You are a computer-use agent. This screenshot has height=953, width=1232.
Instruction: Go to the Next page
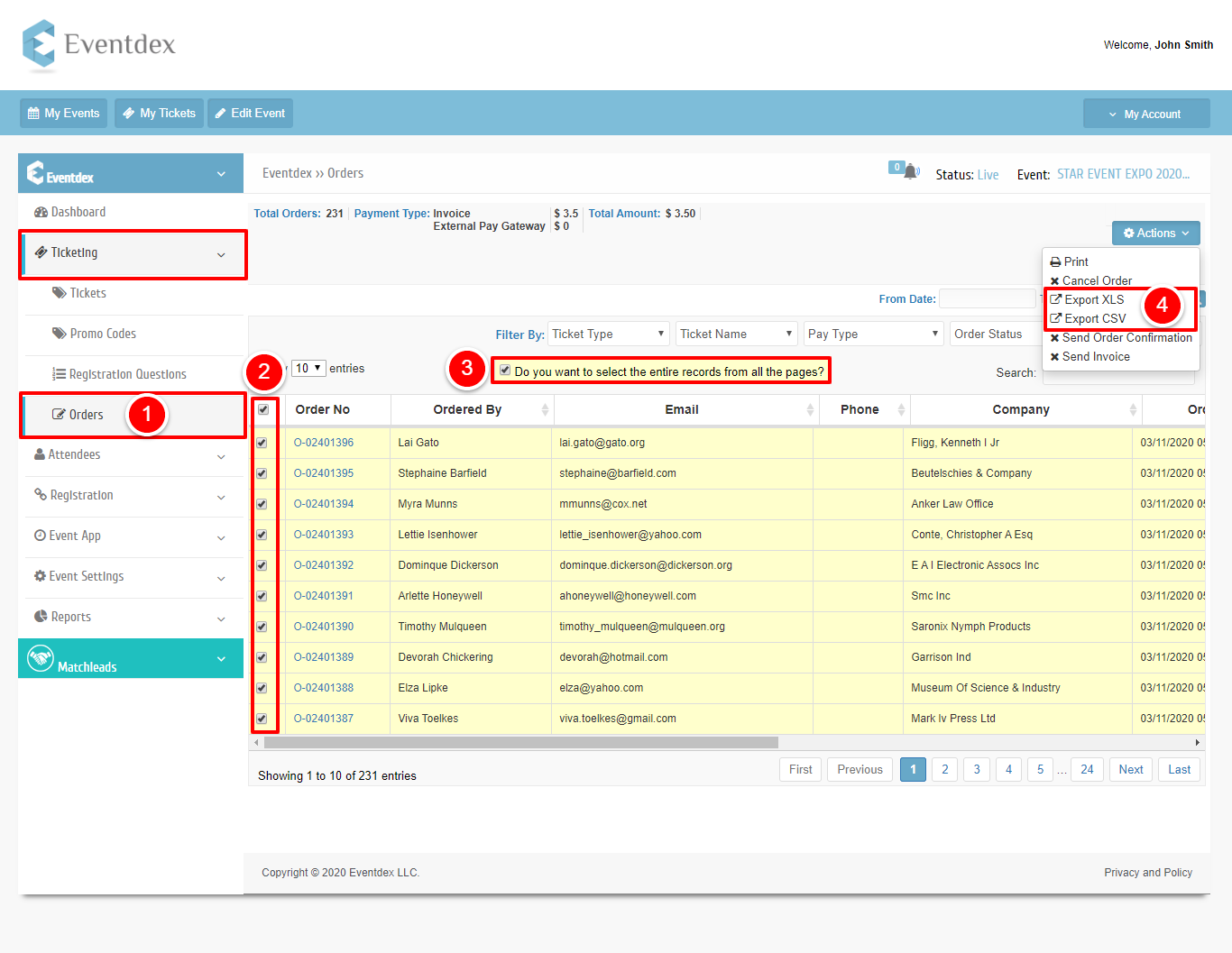click(x=1130, y=770)
